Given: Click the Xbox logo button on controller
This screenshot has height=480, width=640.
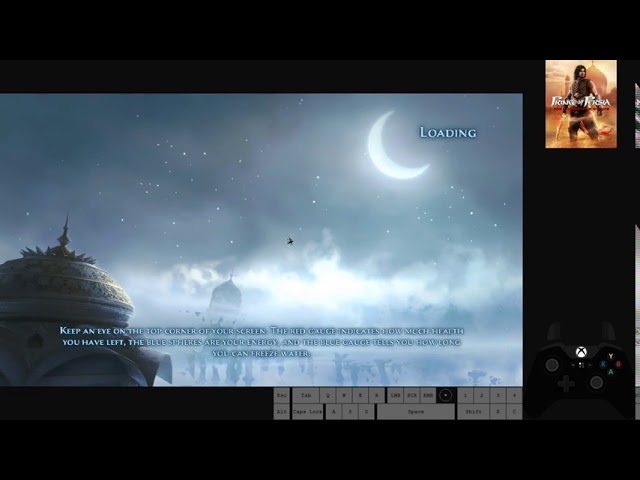Looking at the screenshot, I should point(581,351).
